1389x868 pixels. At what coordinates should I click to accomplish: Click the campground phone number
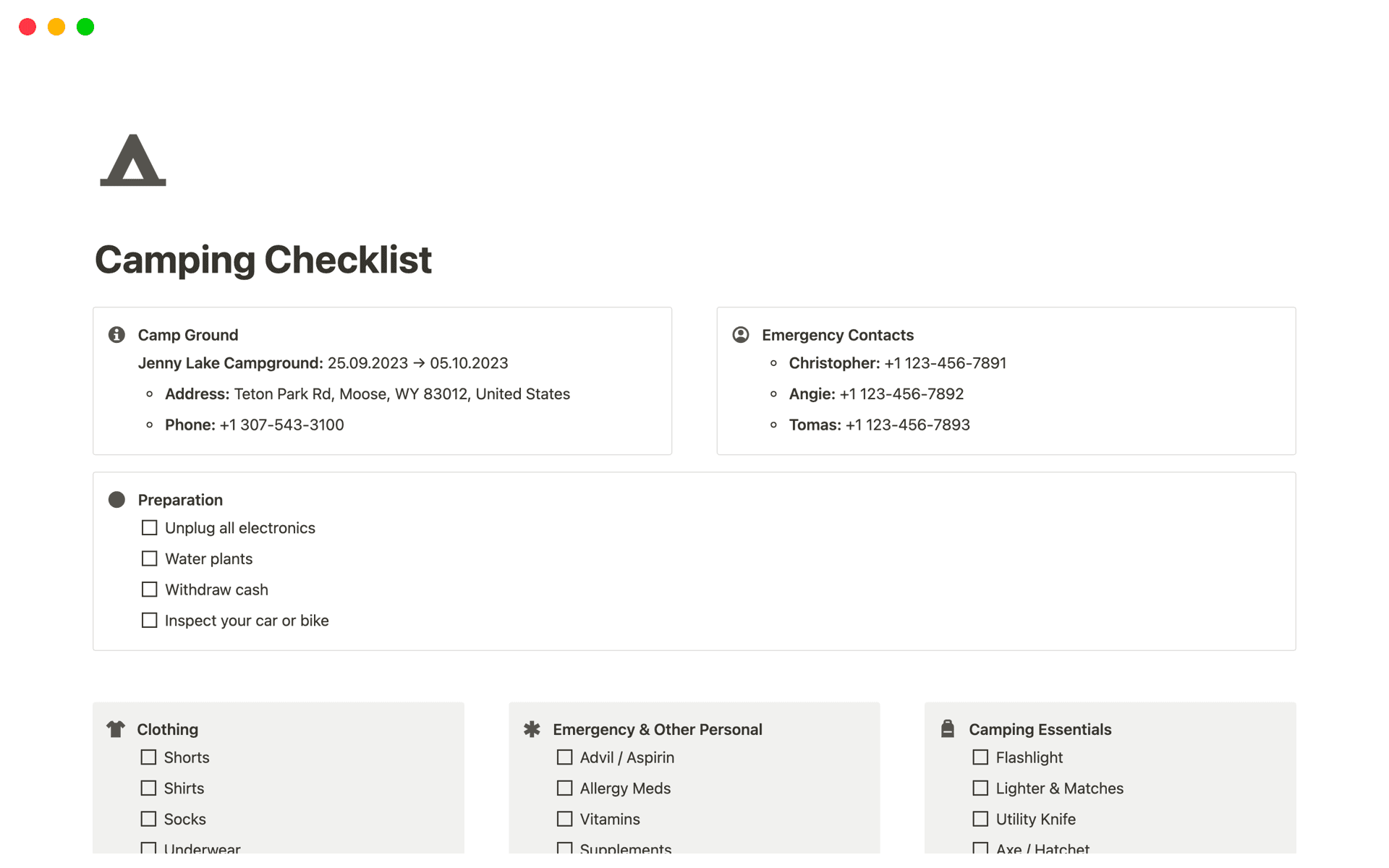281,425
